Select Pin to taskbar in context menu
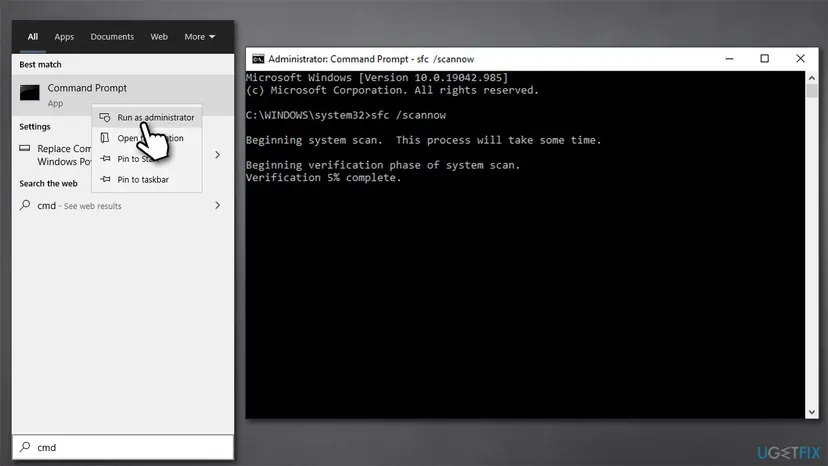 click(147, 179)
